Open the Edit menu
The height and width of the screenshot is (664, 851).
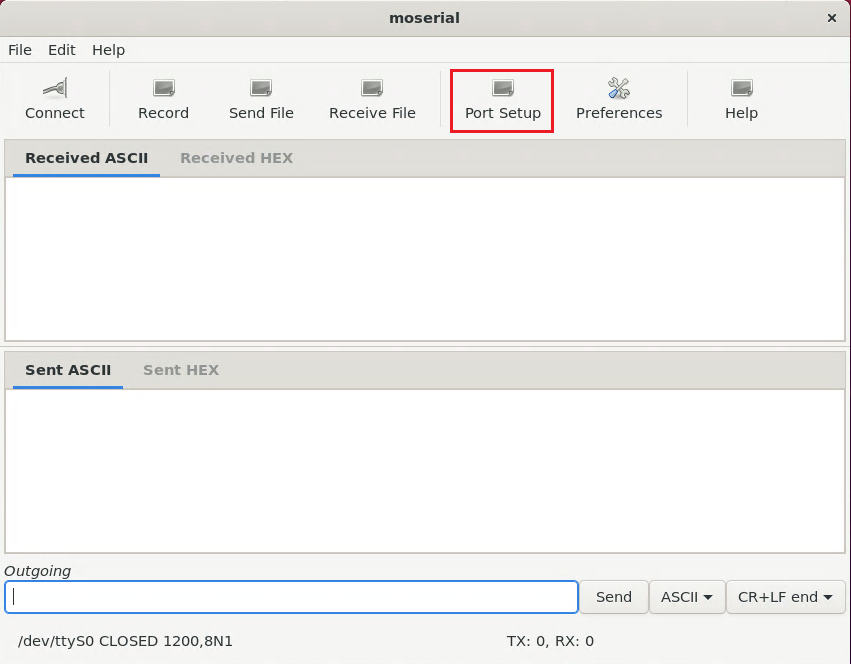(61, 50)
